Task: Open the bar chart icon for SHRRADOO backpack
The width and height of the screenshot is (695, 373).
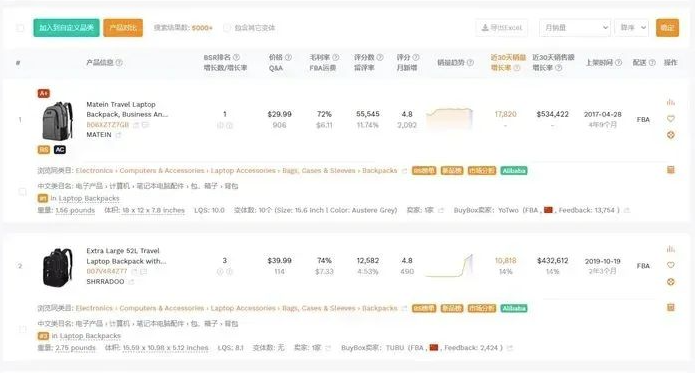Action: (671, 249)
